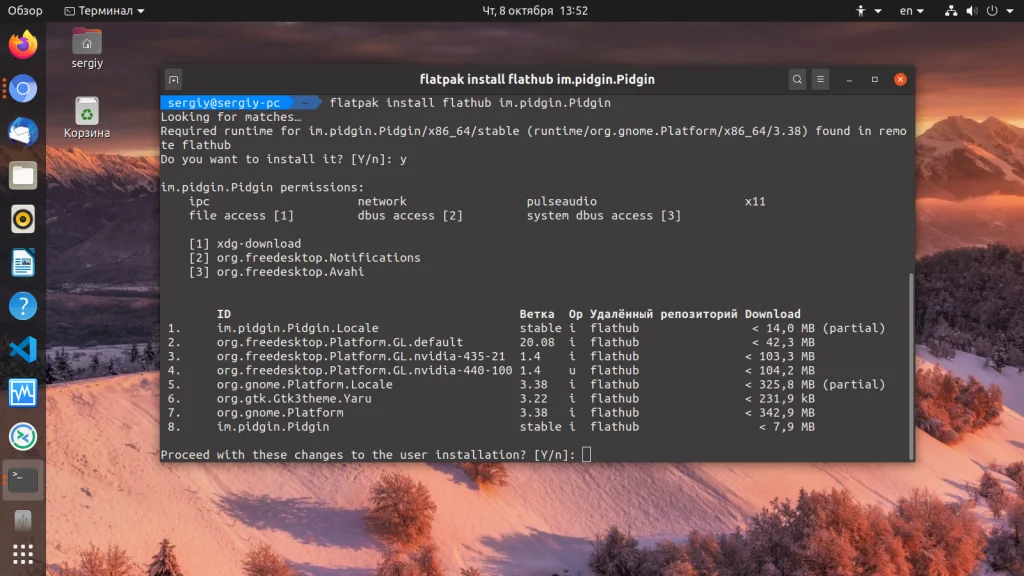Viewport: 1024px width, 576px height.
Task: Open Firefox from the dock
Action: 23,44
